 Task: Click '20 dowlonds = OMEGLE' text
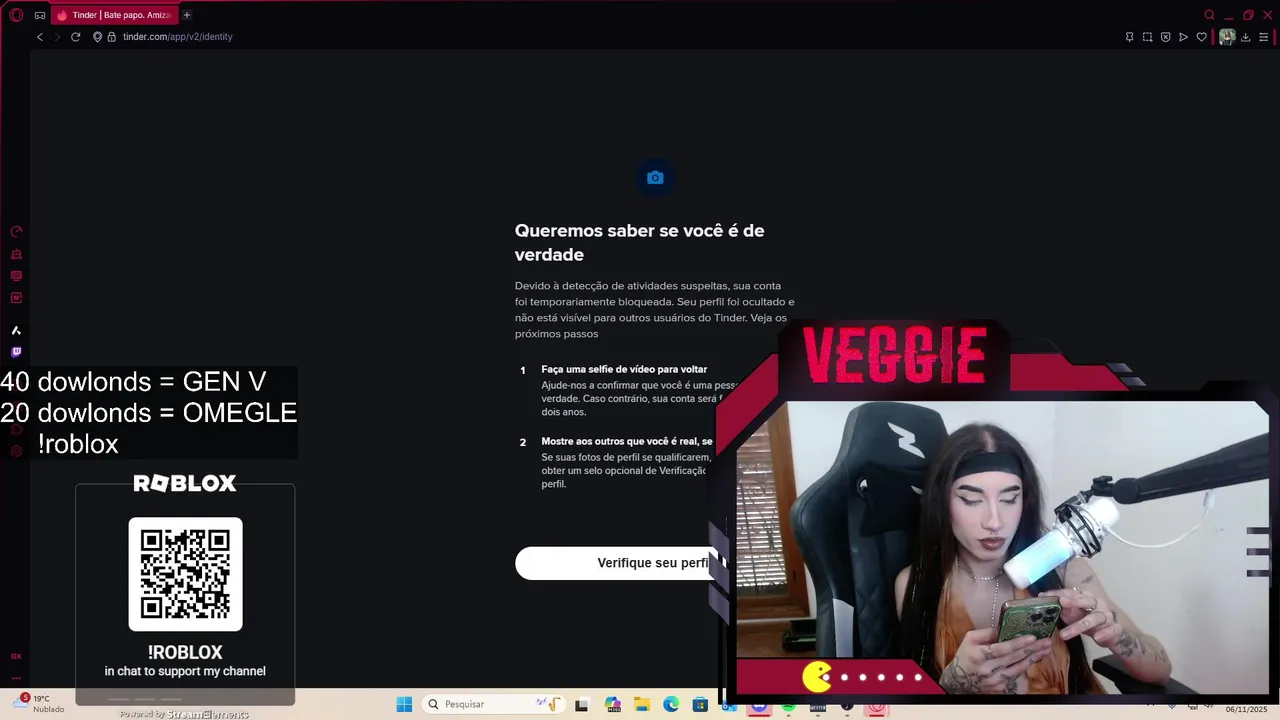[148, 412]
